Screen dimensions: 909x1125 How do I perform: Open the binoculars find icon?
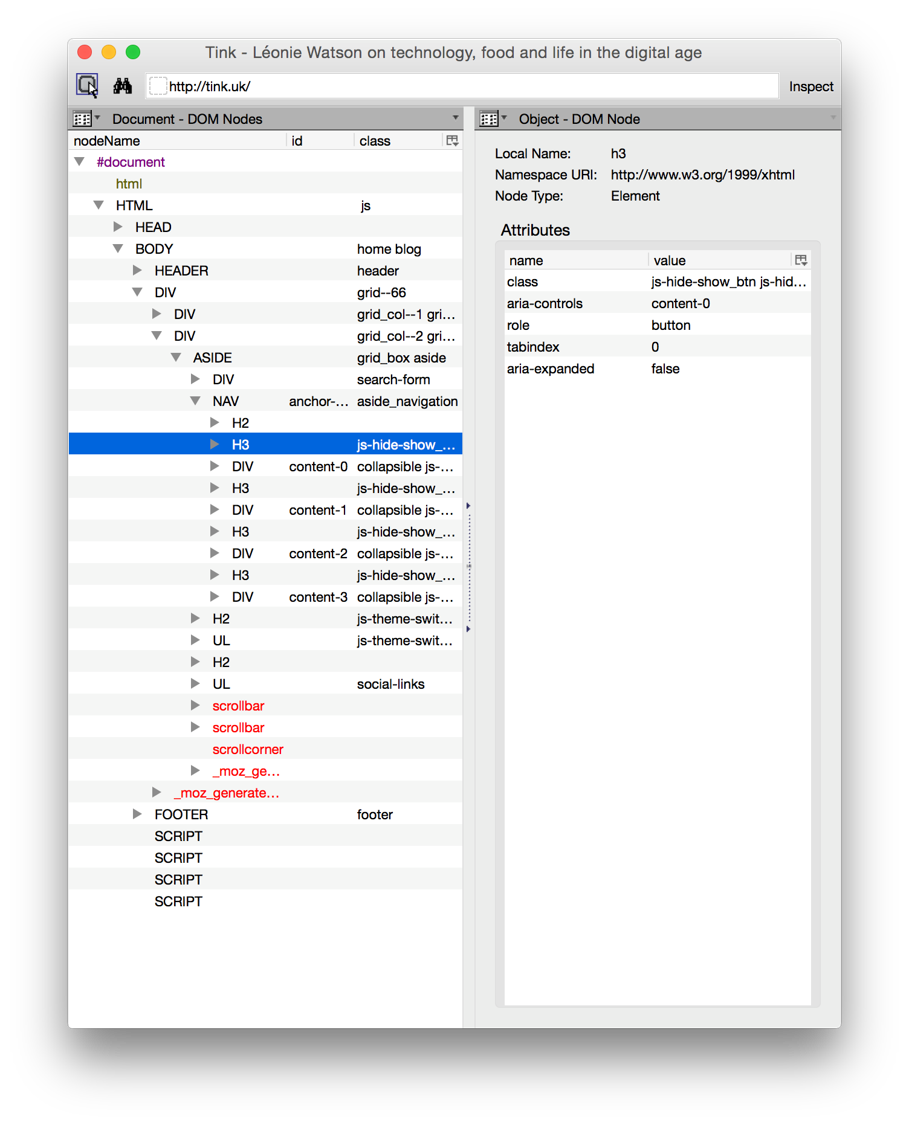(x=123, y=86)
